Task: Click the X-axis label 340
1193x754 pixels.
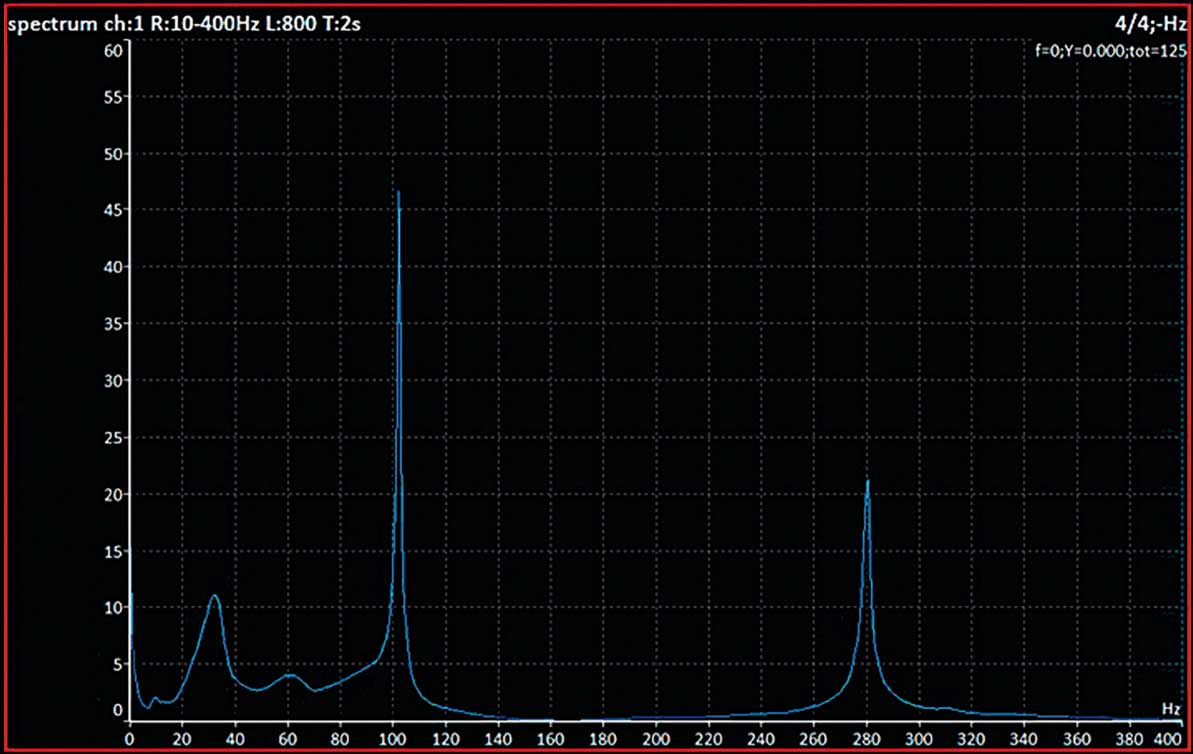Action: coord(1025,738)
